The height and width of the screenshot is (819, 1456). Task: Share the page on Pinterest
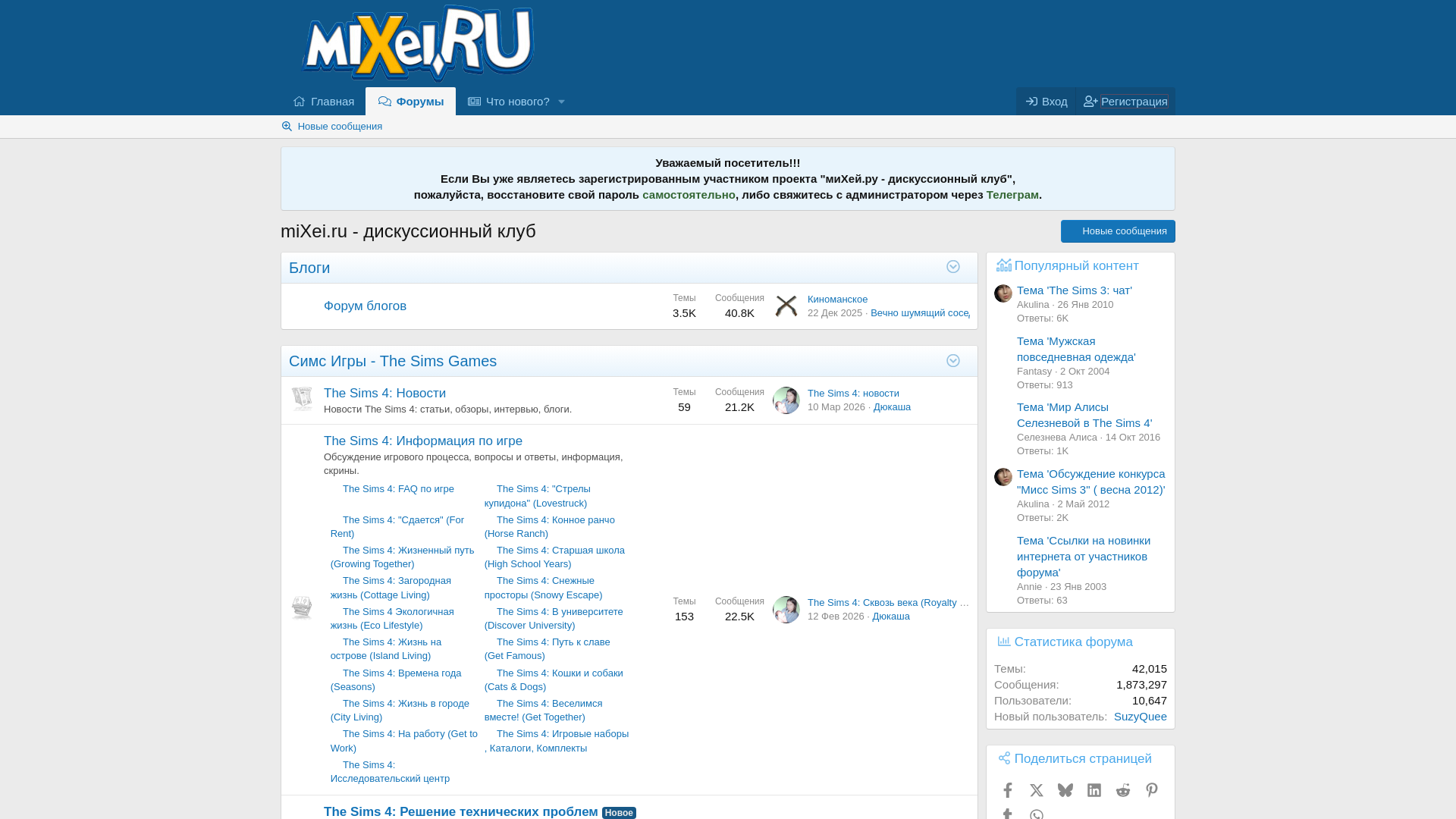tap(1152, 790)
